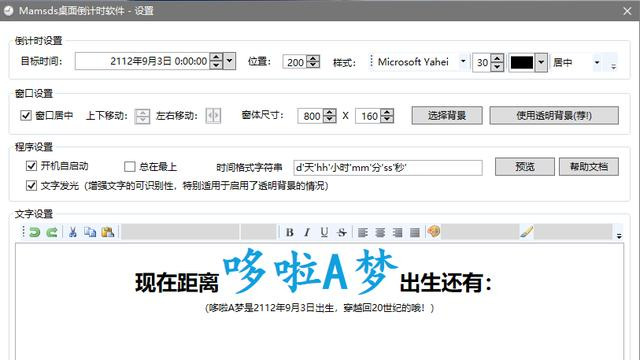Undo the last text edit
640x360 pixels.
point(35,232)
